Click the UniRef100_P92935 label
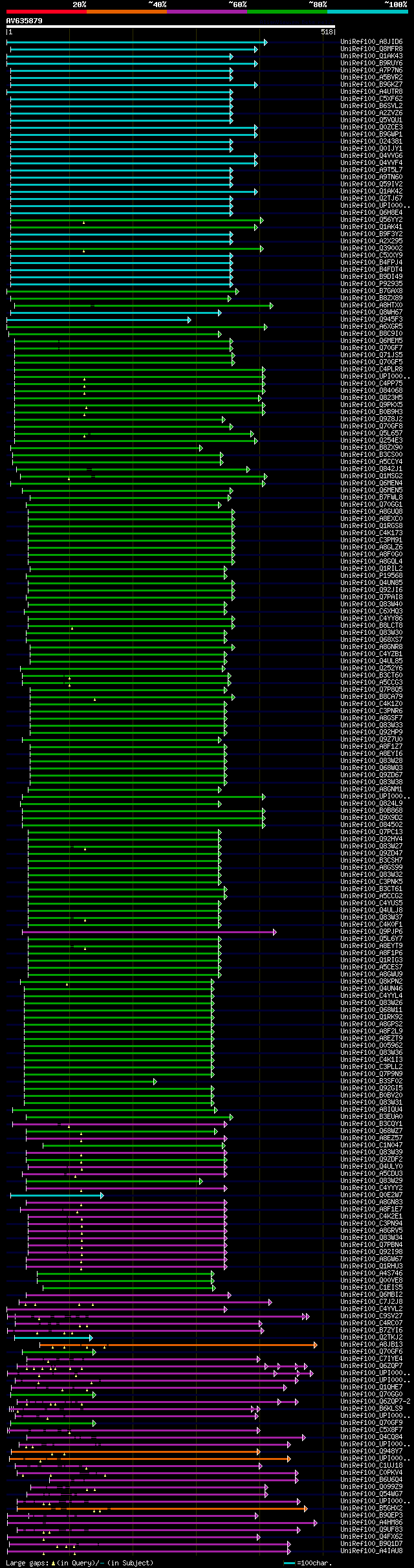The width and height of the screenshot is (414, 1568). [x=371, y=284]
